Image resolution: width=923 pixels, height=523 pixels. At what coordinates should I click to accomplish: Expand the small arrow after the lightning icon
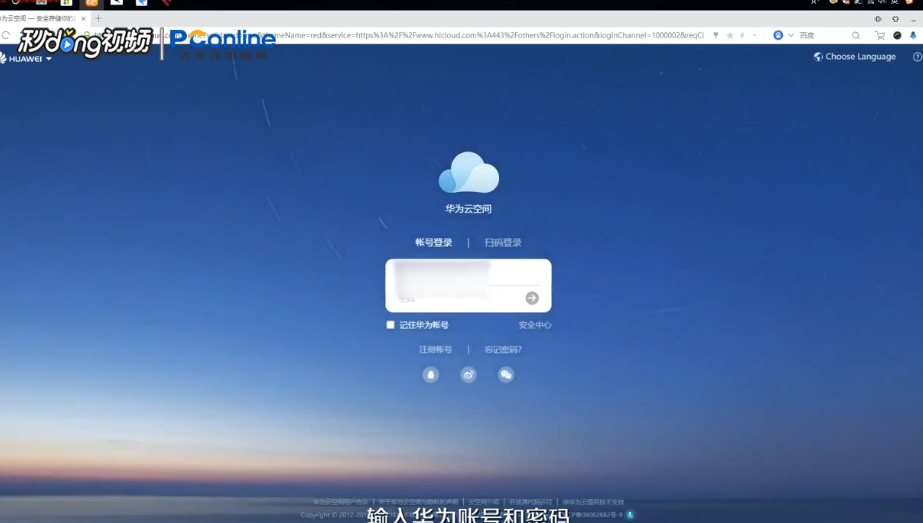pos(754,35)
